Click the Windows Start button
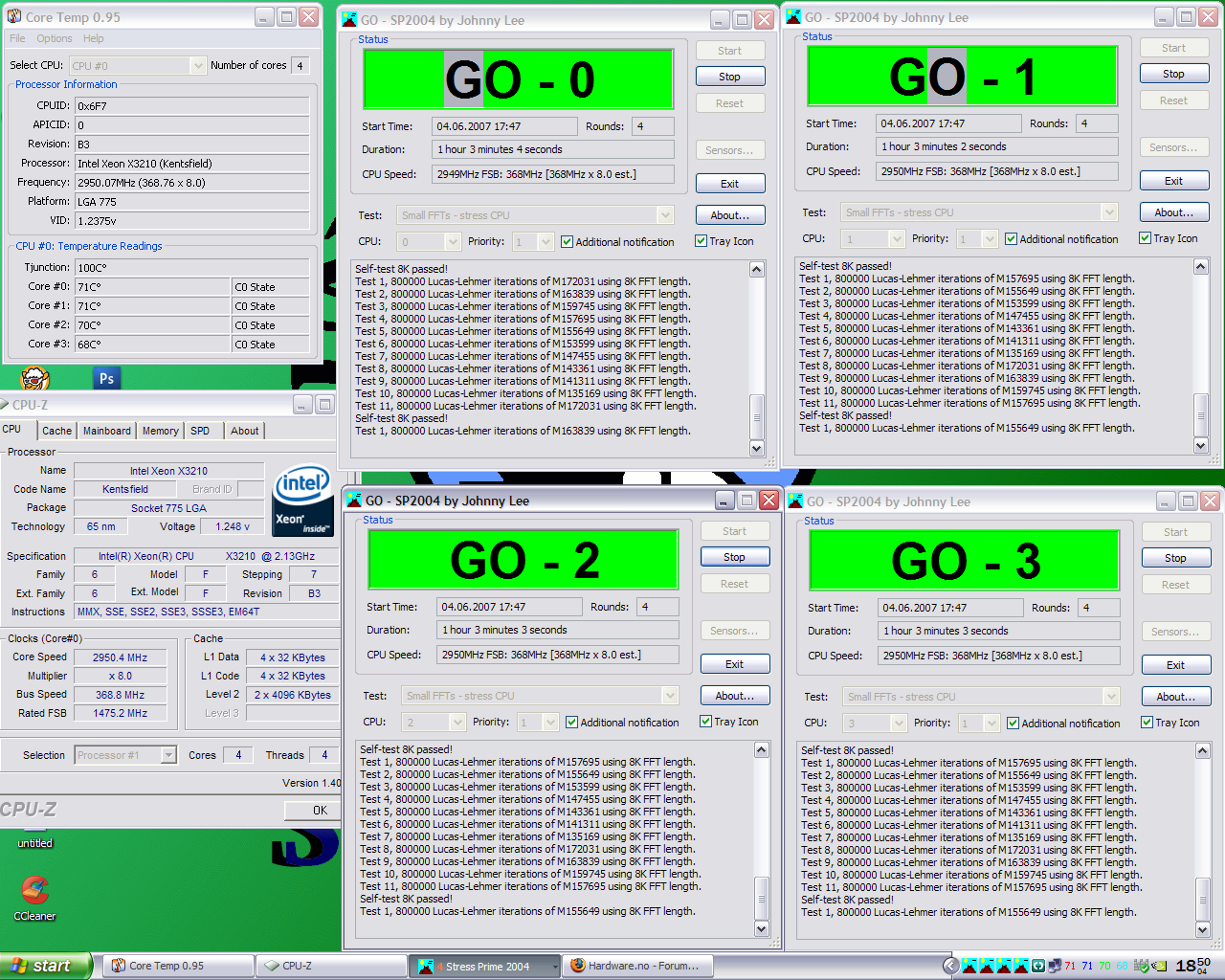This screenshot has height=980, width=1225. tap(46, 966)
